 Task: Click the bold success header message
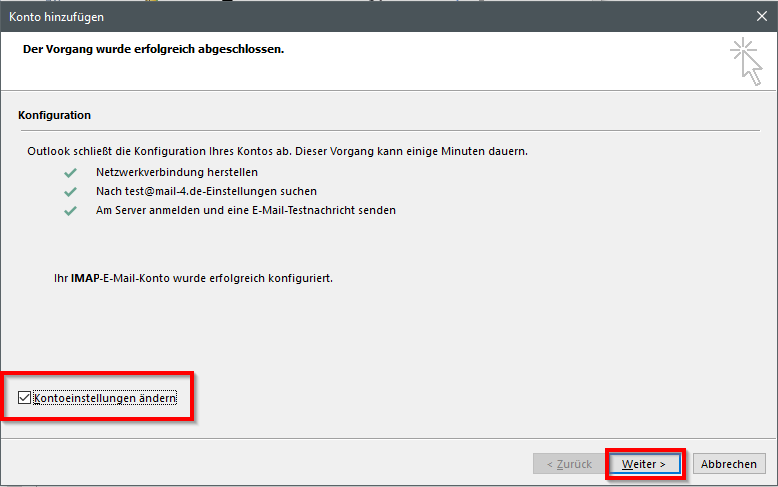153,49
